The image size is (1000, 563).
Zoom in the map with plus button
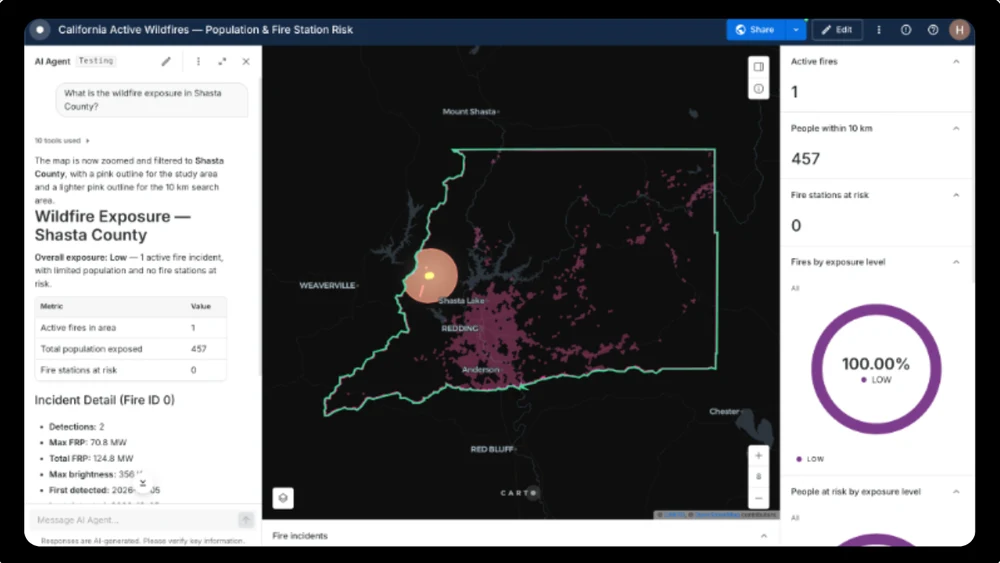(758, 455)
